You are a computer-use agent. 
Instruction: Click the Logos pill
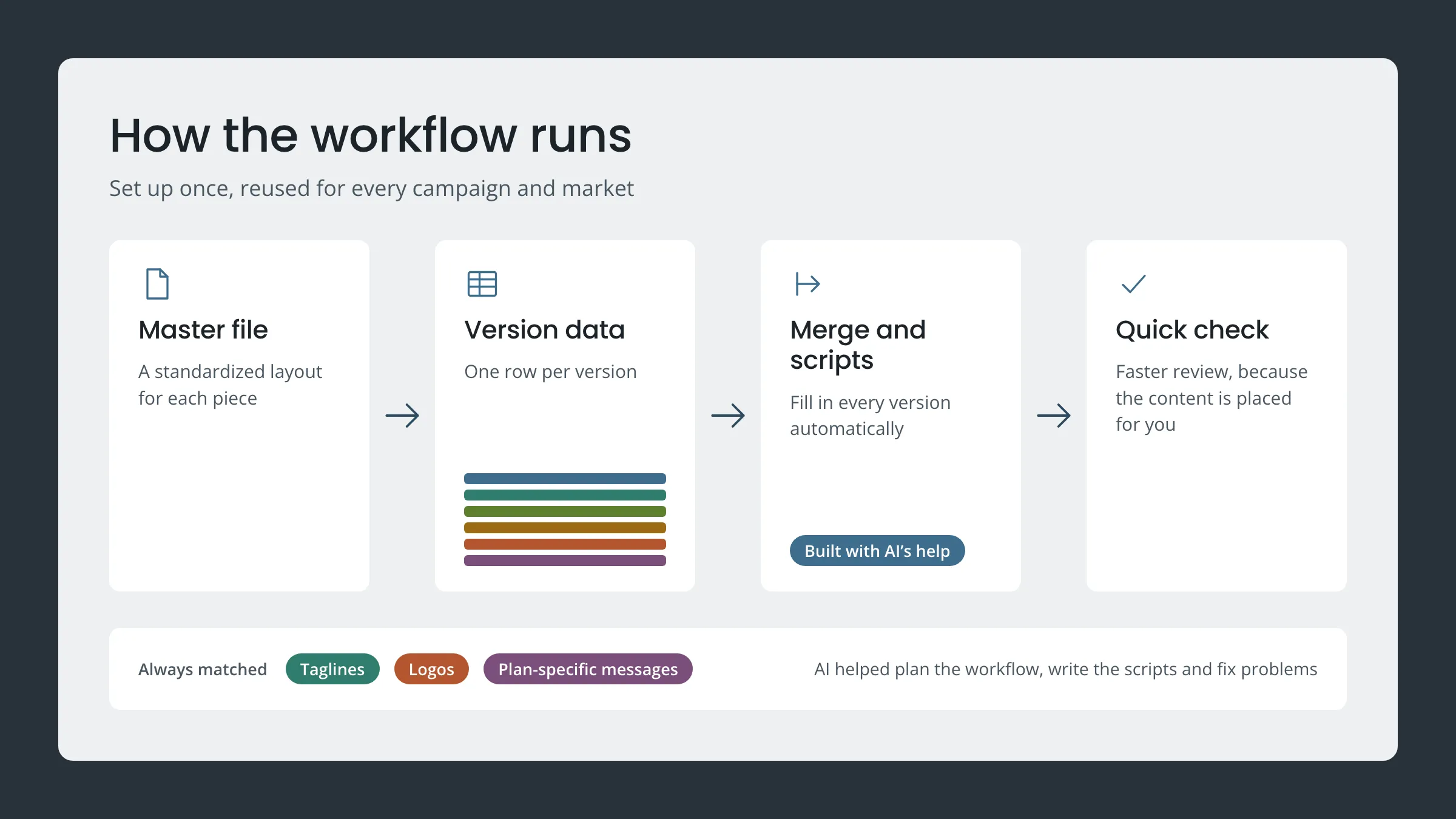tap(431, 669)
